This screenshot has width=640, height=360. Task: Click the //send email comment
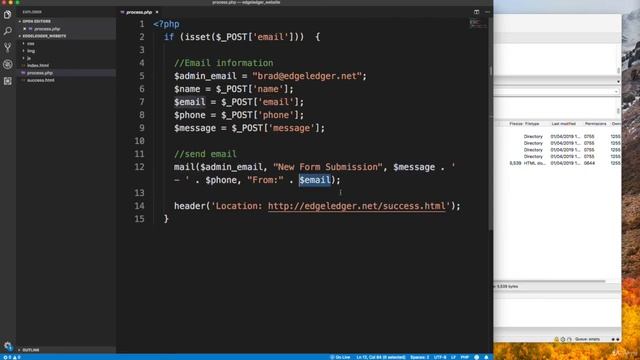205,154
